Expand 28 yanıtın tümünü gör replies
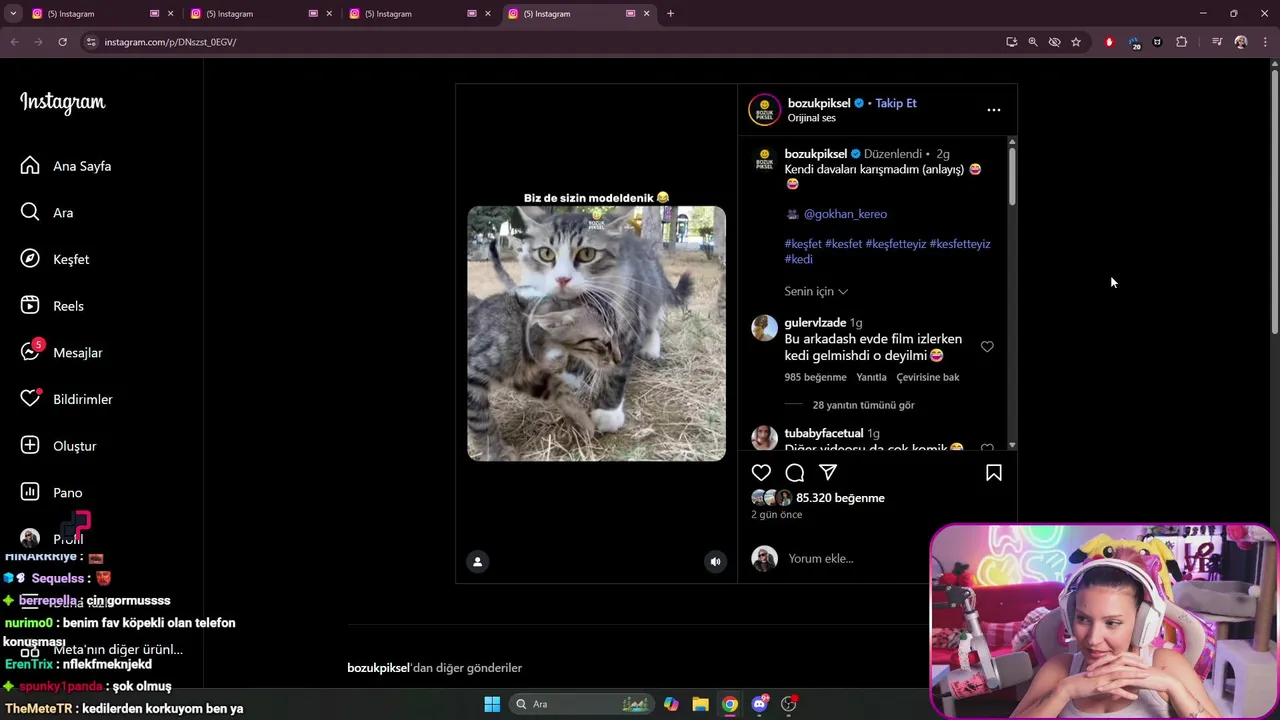1280x720 pixels. pos(863,405)
